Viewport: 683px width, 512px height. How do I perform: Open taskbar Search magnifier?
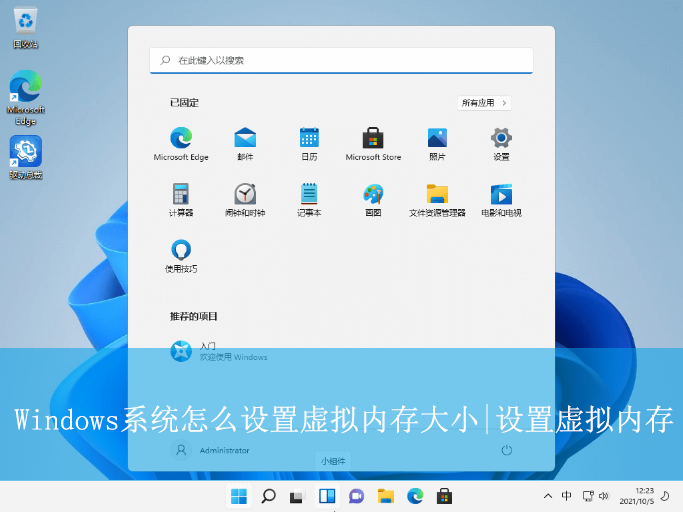click(x=268, y=496)
